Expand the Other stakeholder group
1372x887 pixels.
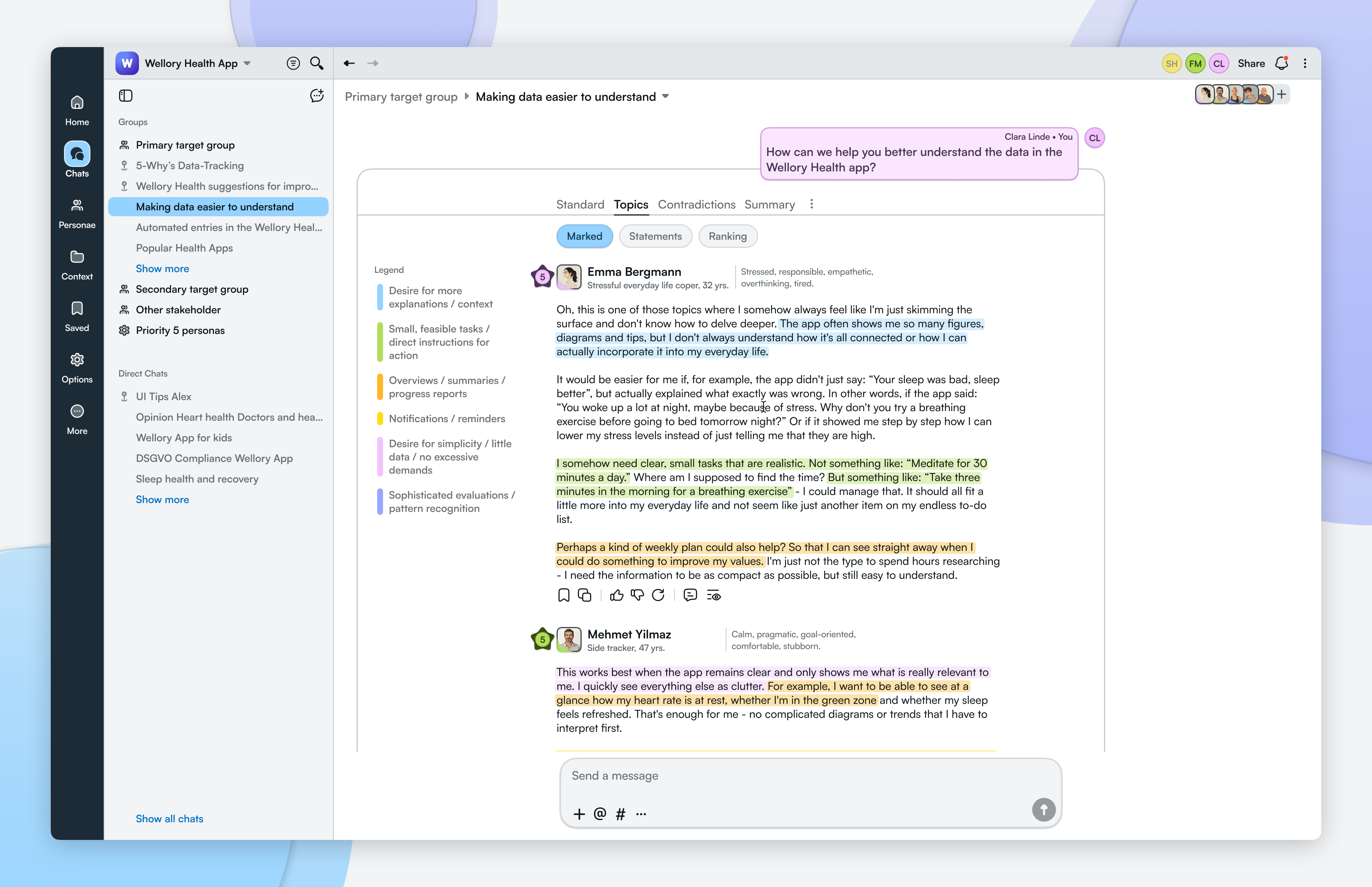[x=178, y=310]
